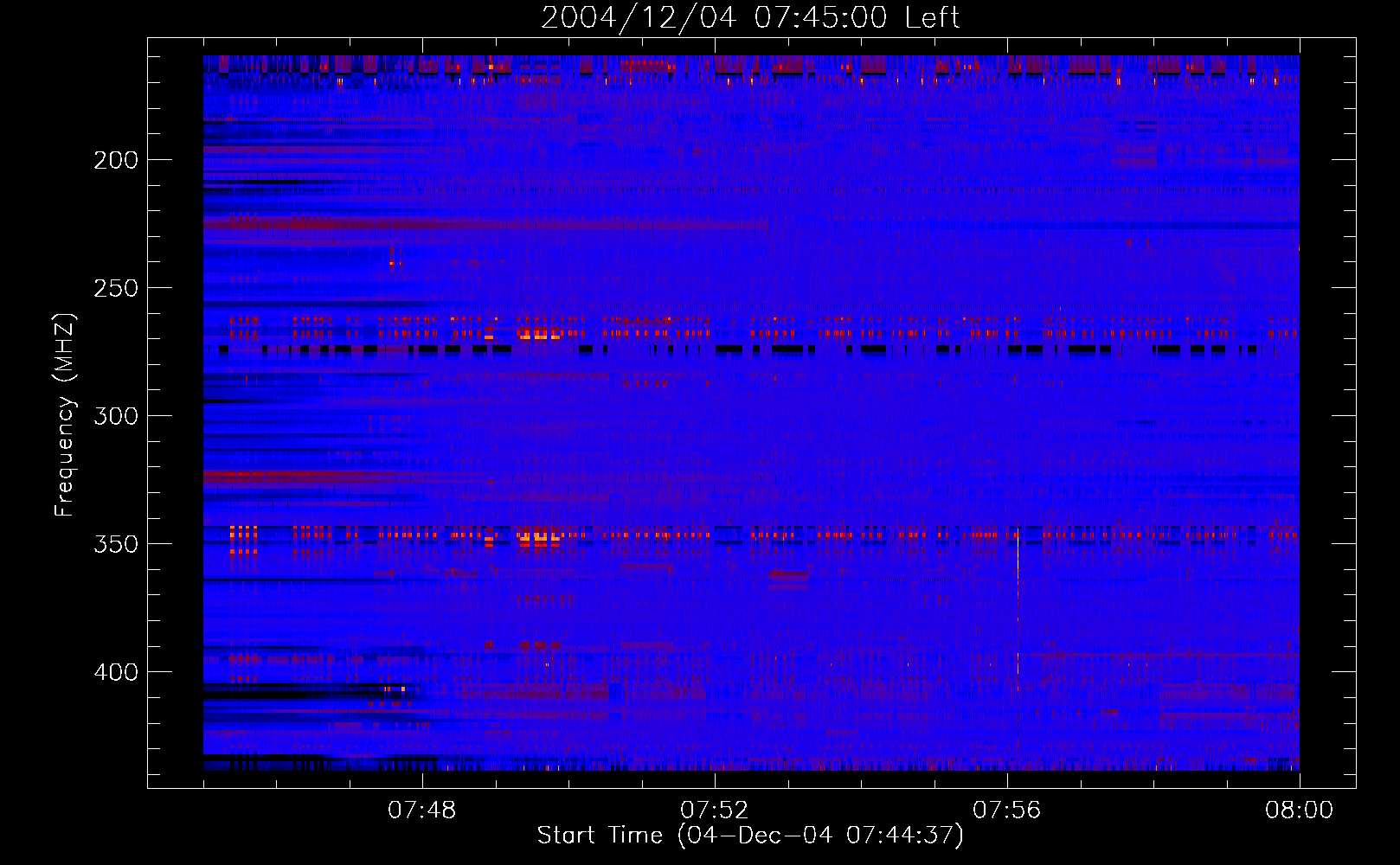Select the 400 frequency tick label
Image resolution: width=1400 pixels, height=865 pixels.
pyautogui.click(x=116, y=672)
